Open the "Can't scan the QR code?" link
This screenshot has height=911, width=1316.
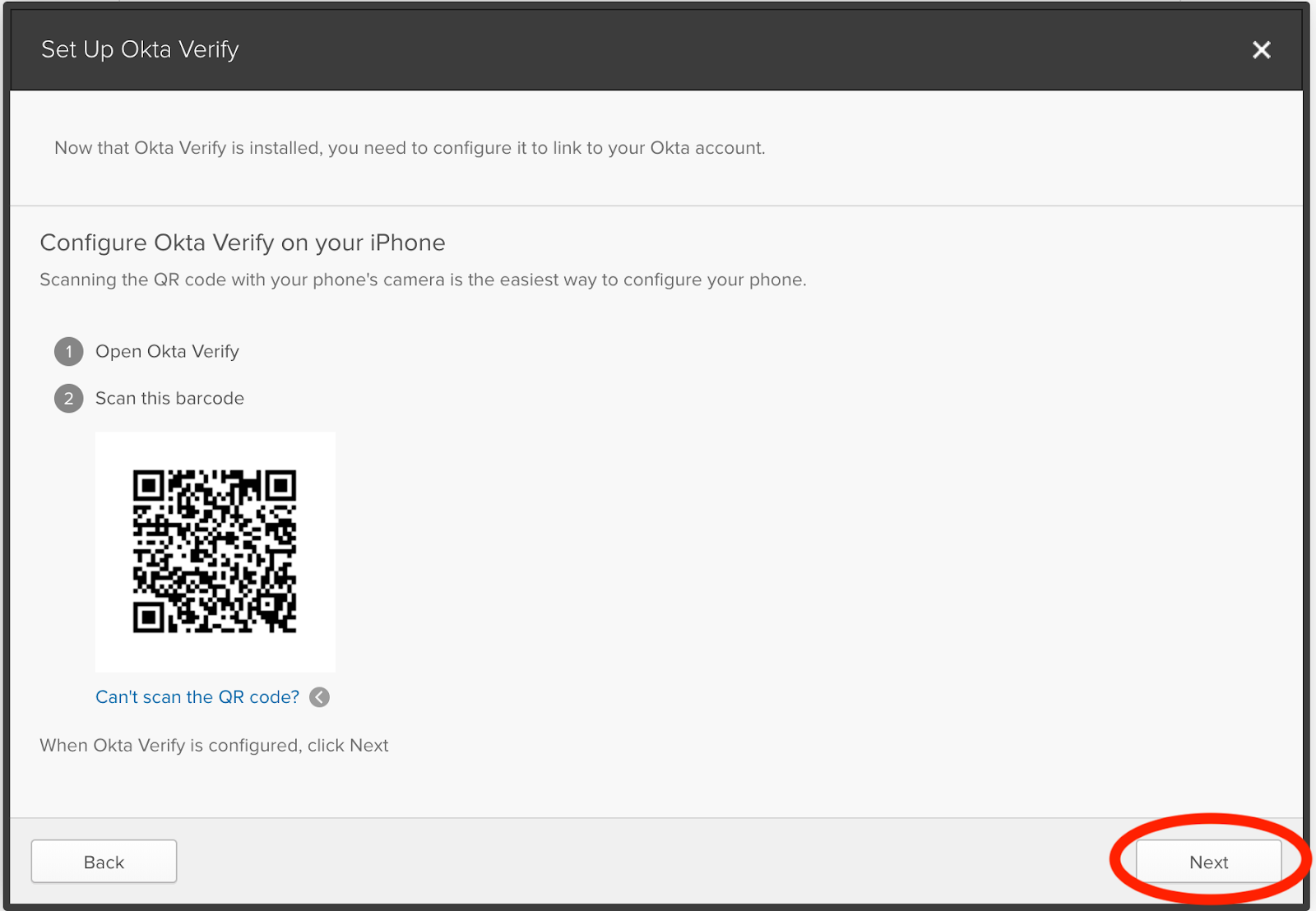(197, 697)
